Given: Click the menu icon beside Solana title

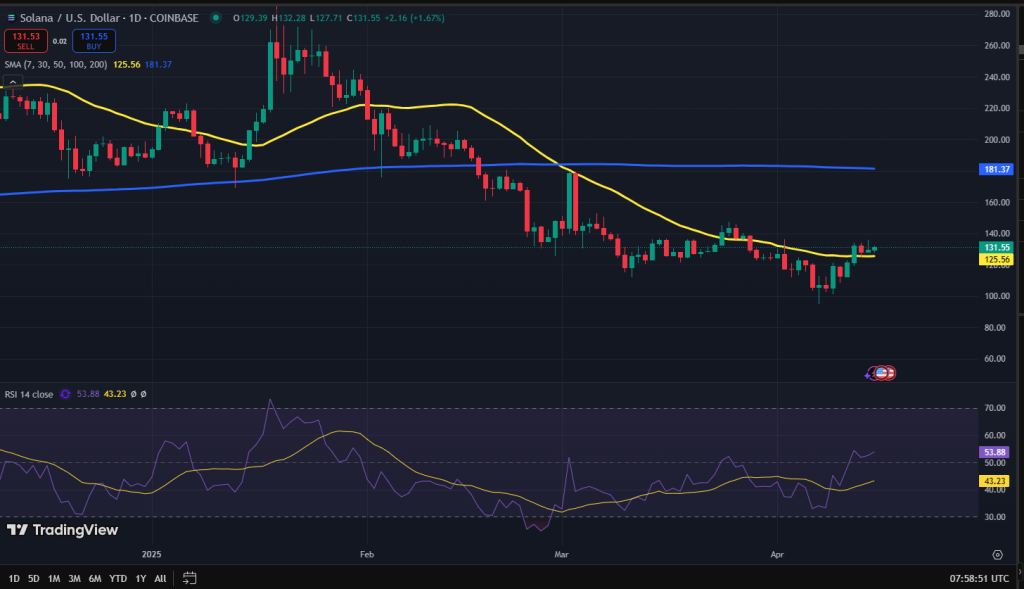Looking at the screenshot, I should (11, 18).
